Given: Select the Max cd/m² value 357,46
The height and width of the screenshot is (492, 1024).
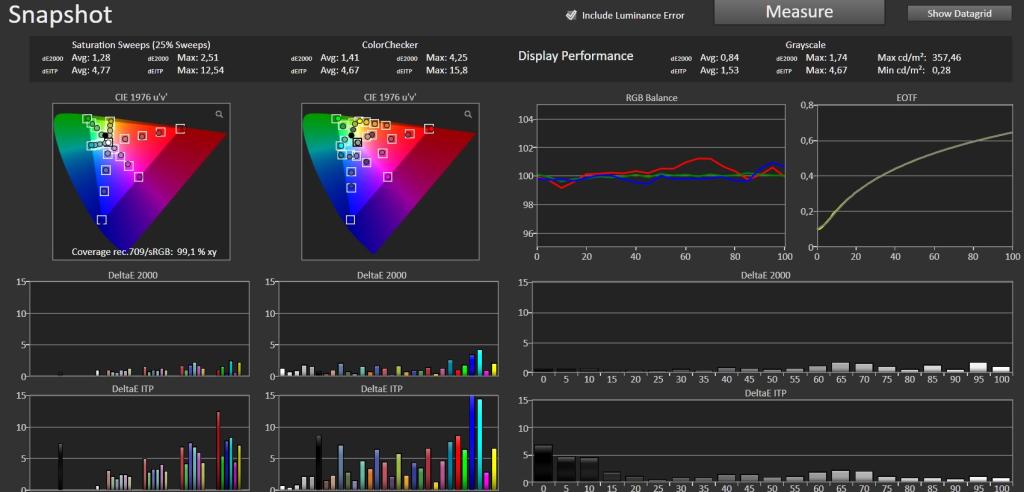Looking at the screenshot, I should click(x=946, y=57).
